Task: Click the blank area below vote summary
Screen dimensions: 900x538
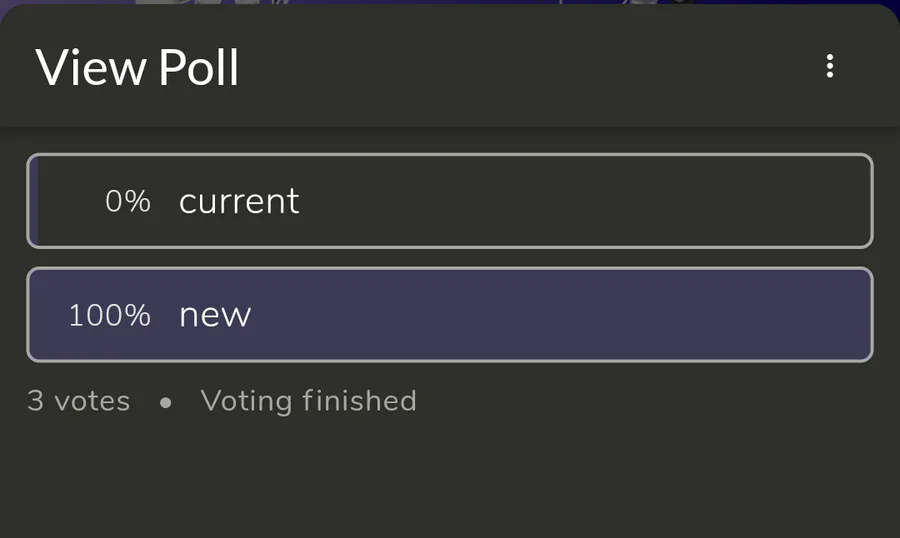Action: tap(450, 479)
